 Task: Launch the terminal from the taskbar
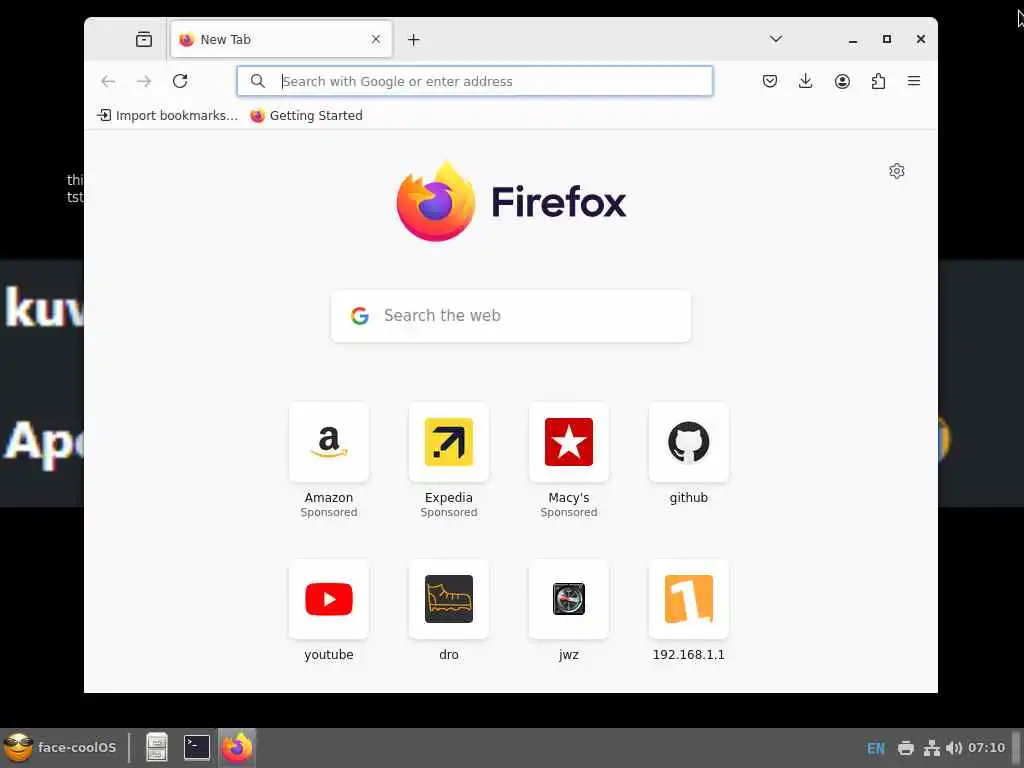click(197, 747)
